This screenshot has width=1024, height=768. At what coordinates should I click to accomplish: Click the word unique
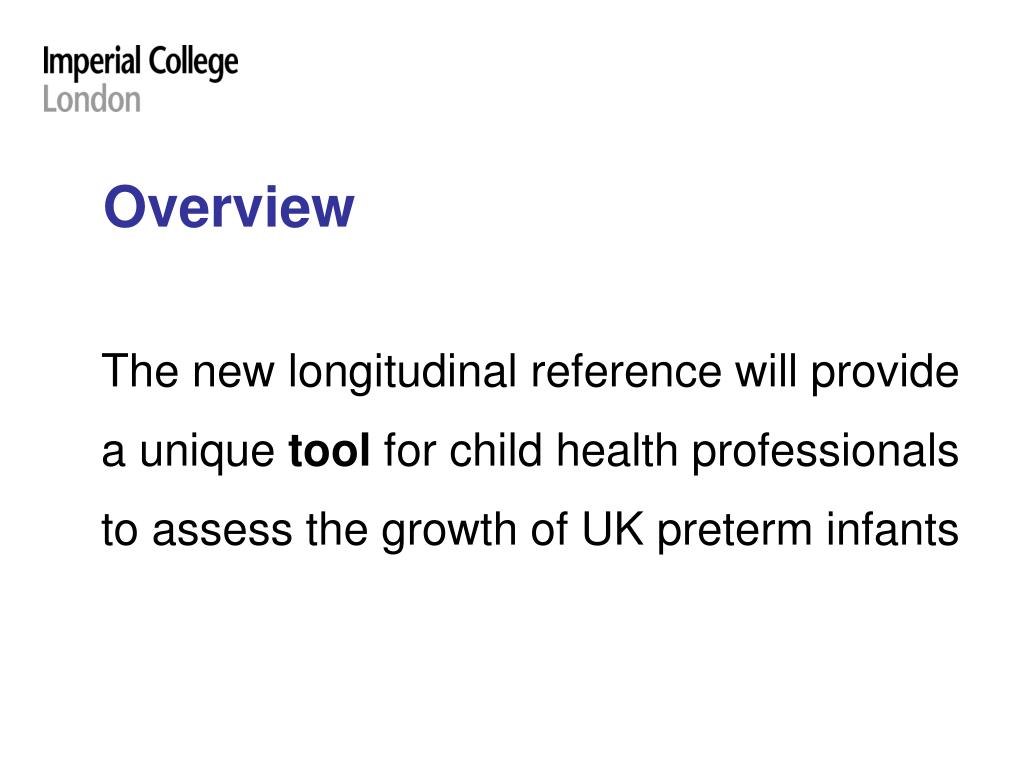[207, 453]
